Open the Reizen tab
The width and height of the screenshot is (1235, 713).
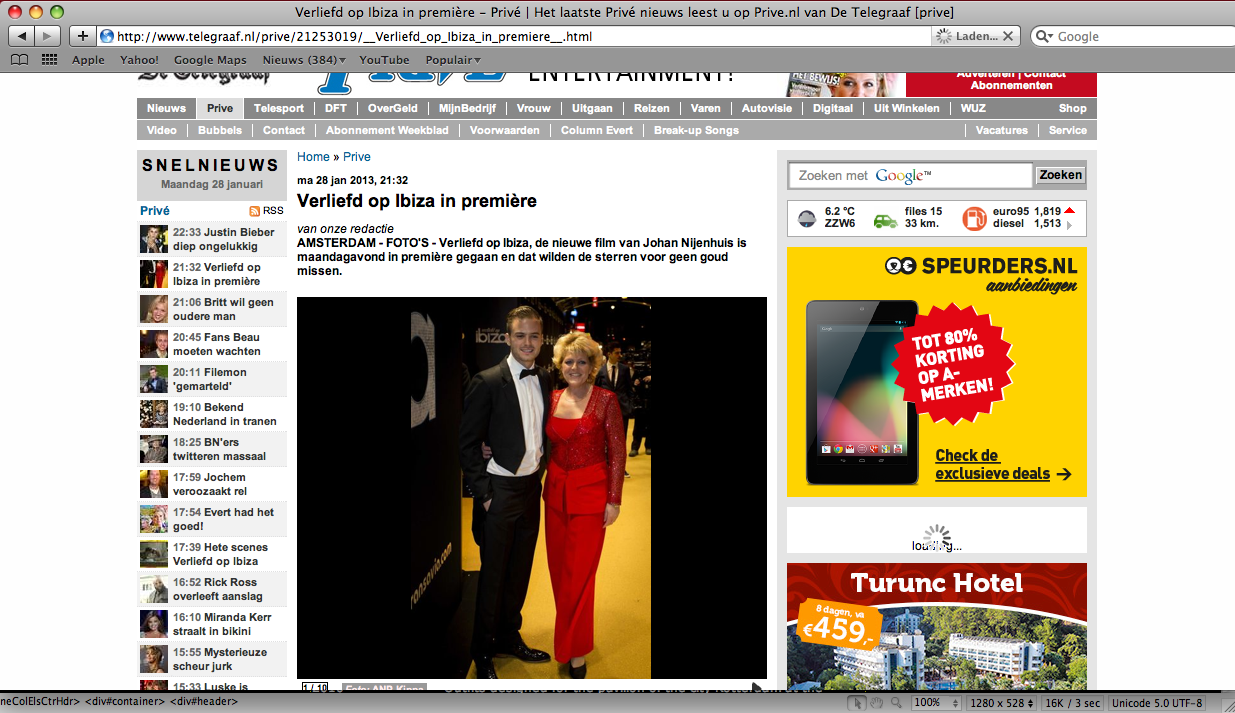pos(651,108)
